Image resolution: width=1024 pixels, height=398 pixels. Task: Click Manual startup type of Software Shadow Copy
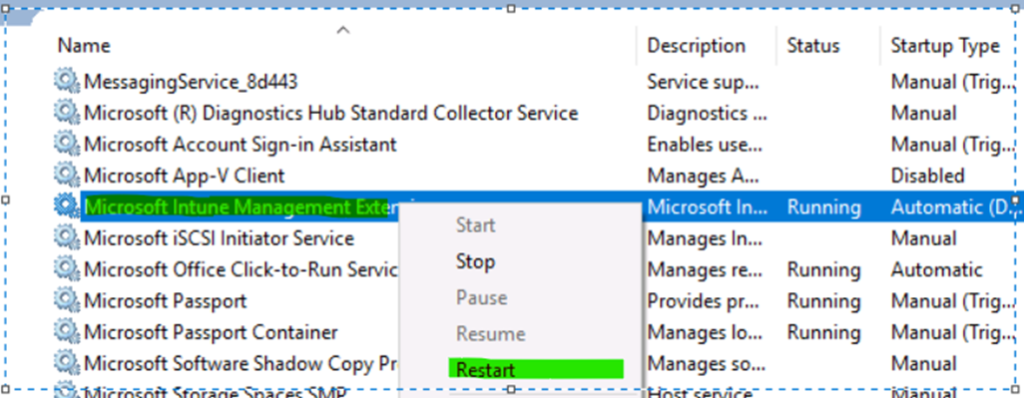923,363
